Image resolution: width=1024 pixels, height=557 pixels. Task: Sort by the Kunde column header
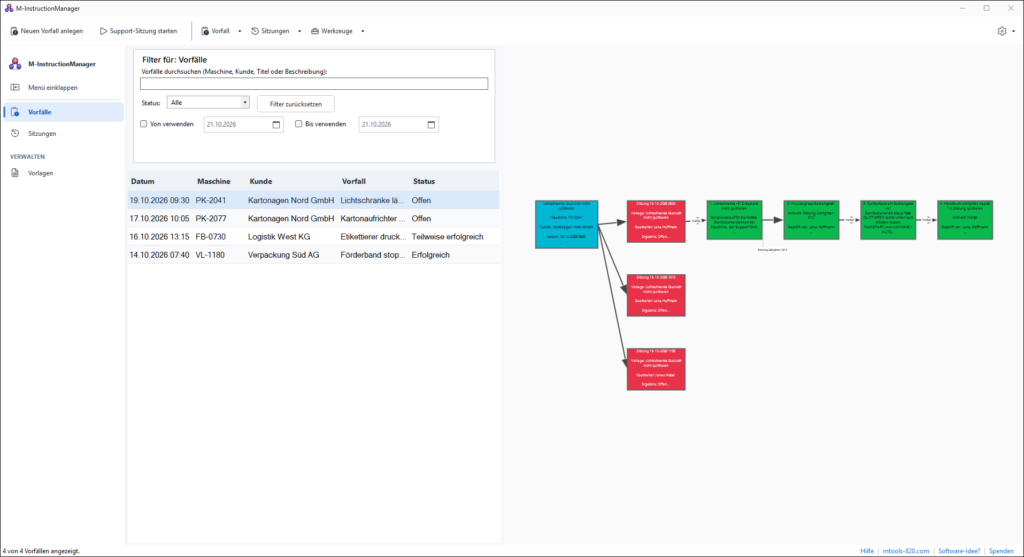coord(293,181)
